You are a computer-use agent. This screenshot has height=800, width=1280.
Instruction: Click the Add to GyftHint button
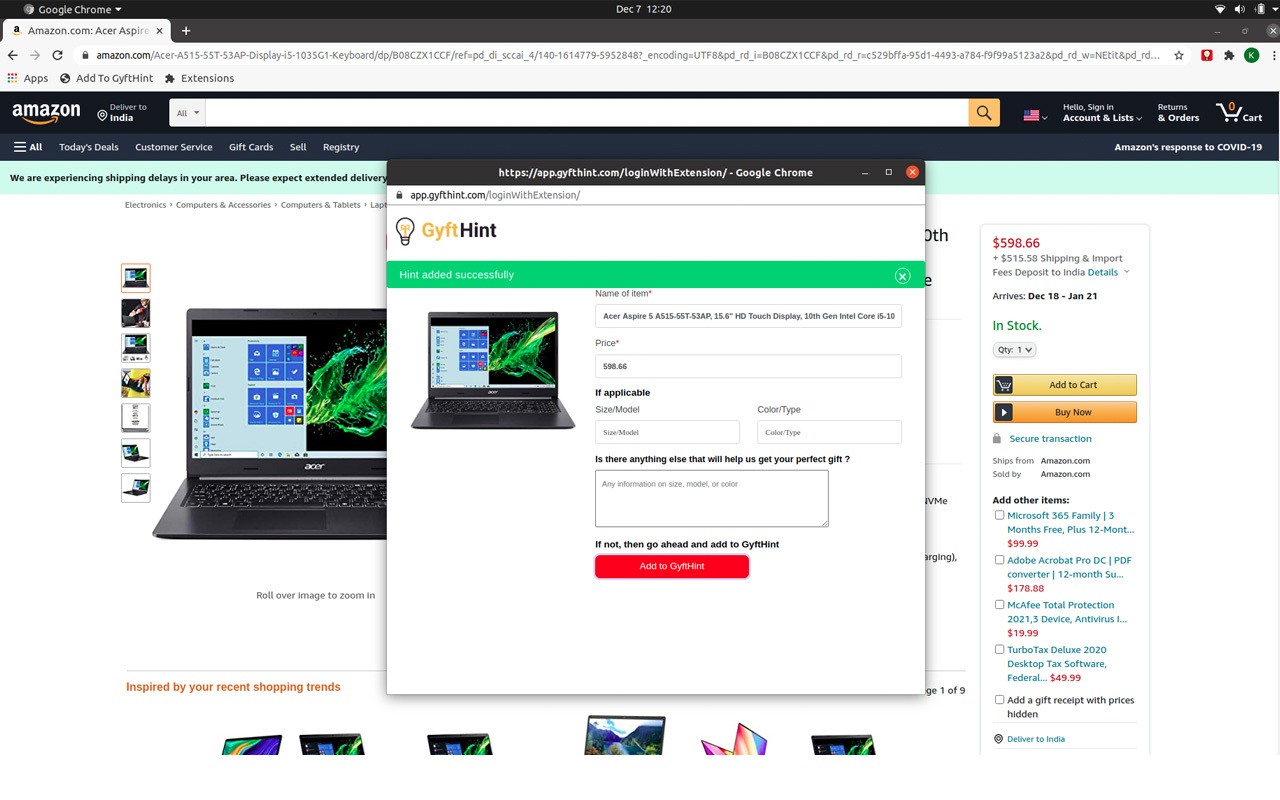(x=672, y=566)
